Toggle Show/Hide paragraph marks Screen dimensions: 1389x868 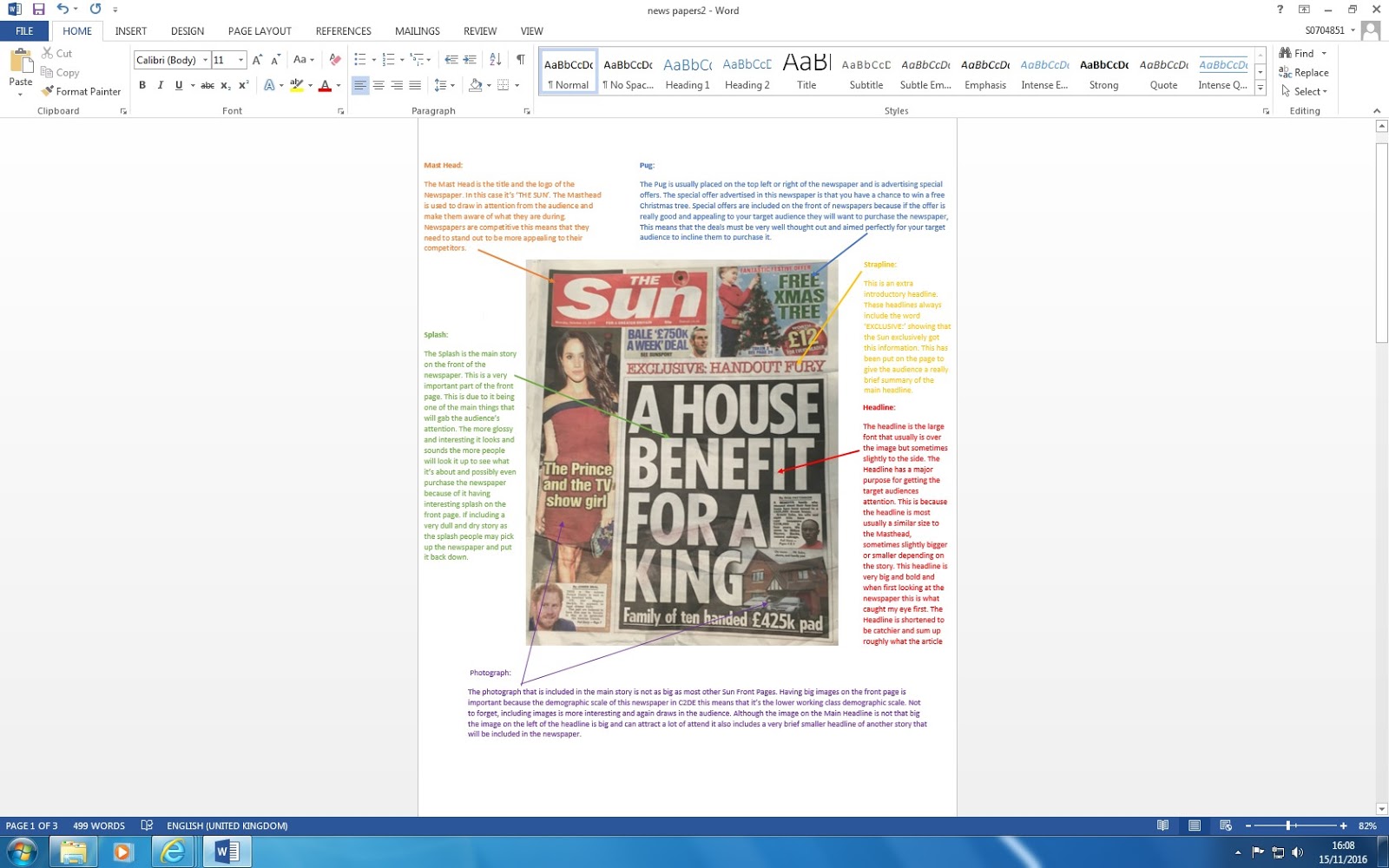pos(519,60)
